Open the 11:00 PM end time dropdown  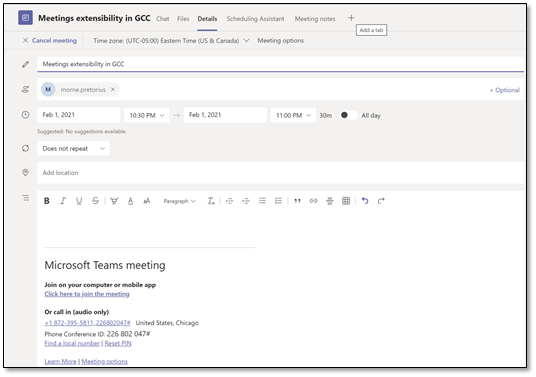coord(293,116)
